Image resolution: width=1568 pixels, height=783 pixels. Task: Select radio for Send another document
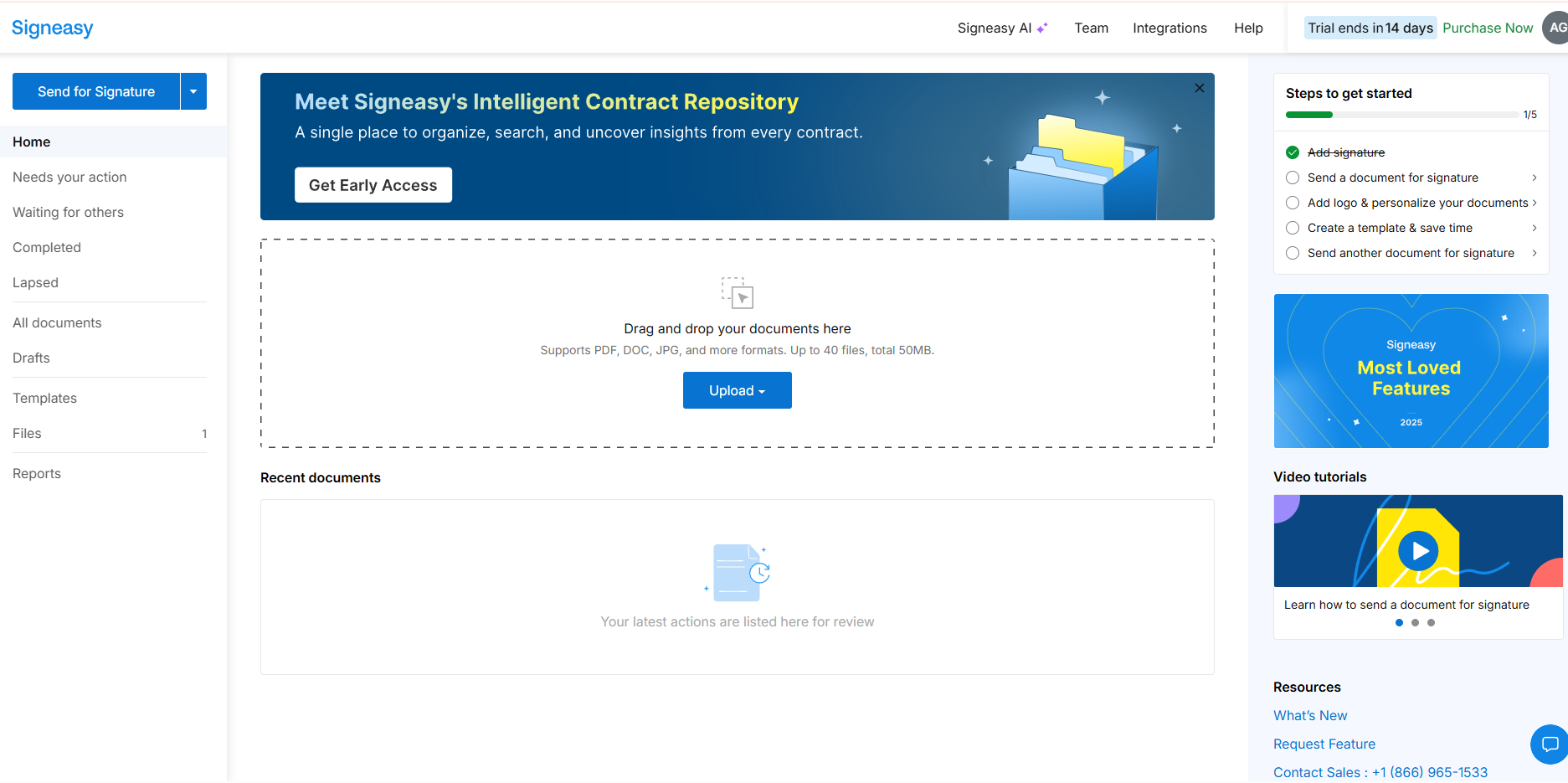pyautogui.click(x=1293, y=253)
